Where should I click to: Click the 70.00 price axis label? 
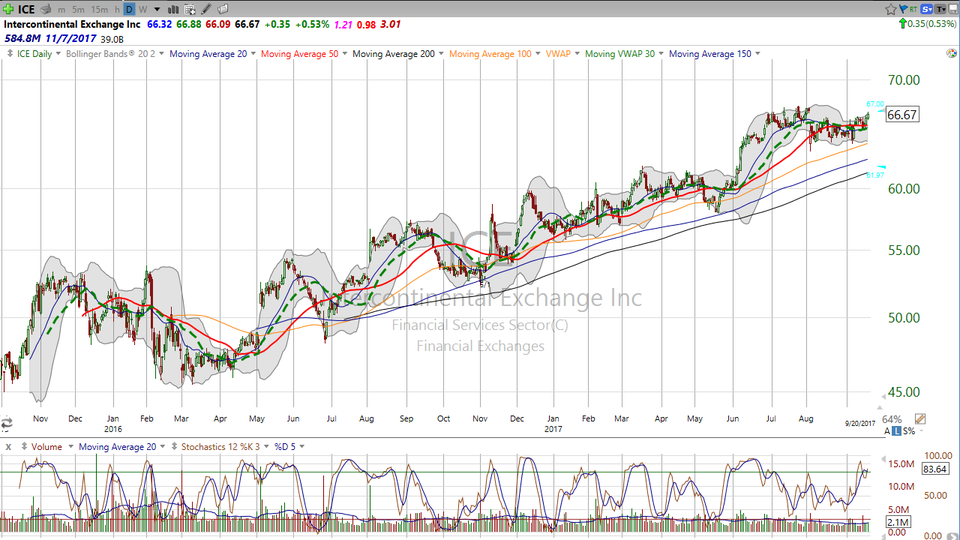pyautogui.click(x=904, y=80)
